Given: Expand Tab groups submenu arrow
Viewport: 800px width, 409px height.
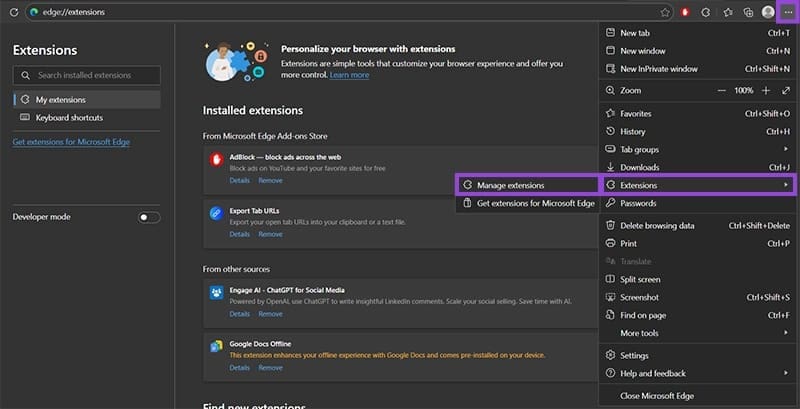Looking at the screenshot, I should pos(786,149).
